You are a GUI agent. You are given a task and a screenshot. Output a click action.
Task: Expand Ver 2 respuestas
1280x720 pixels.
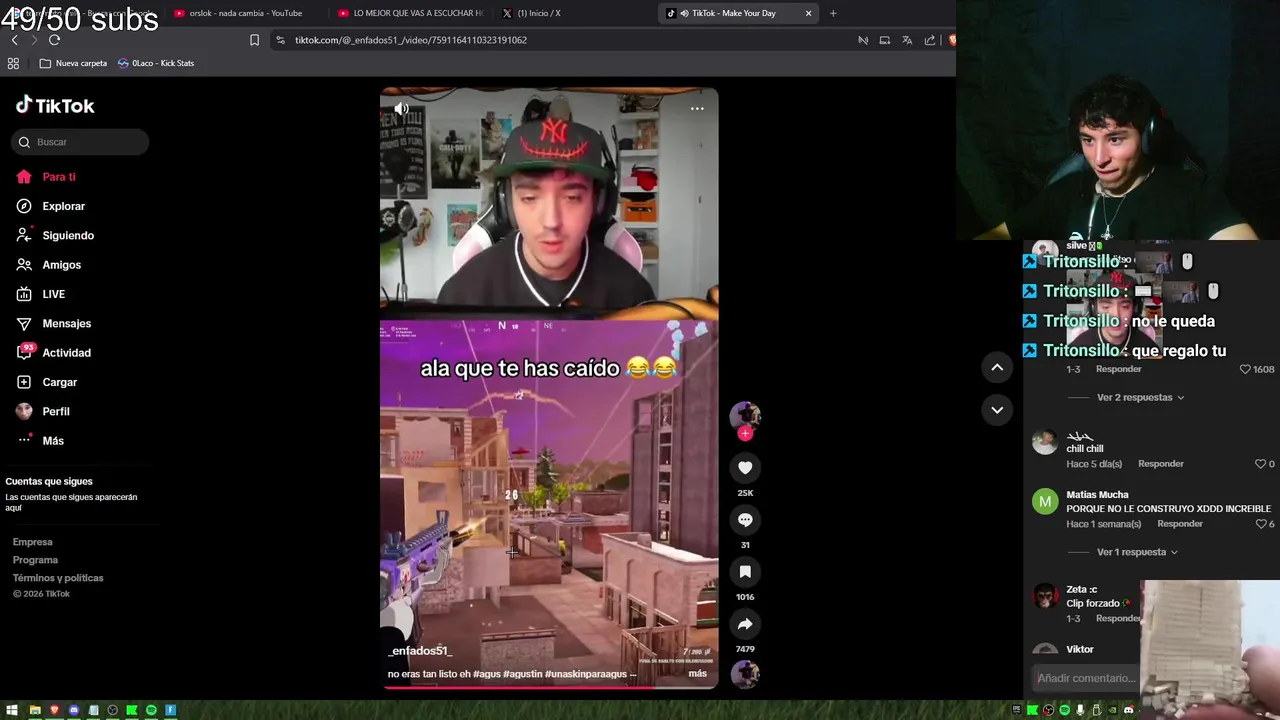tap(1140, 398)
